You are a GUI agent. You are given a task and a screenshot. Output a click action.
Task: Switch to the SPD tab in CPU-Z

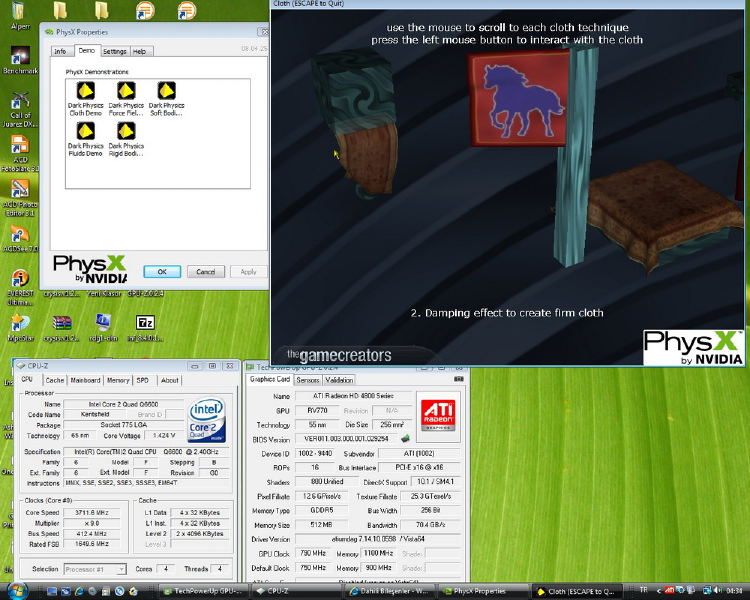tap(143, 380)
